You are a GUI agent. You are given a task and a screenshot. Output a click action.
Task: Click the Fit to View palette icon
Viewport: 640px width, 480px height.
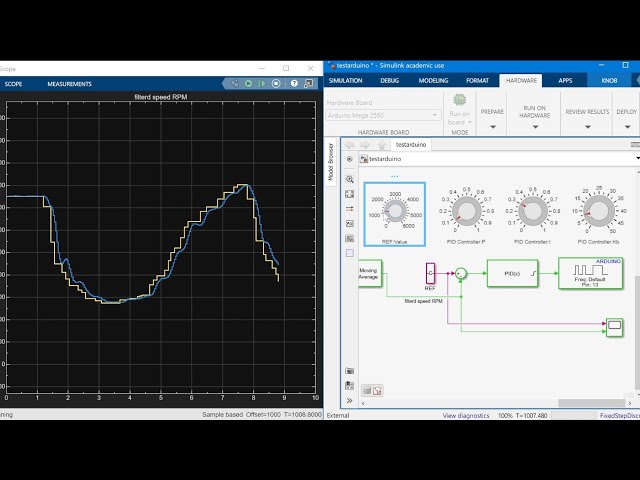(x=349, y=194)
